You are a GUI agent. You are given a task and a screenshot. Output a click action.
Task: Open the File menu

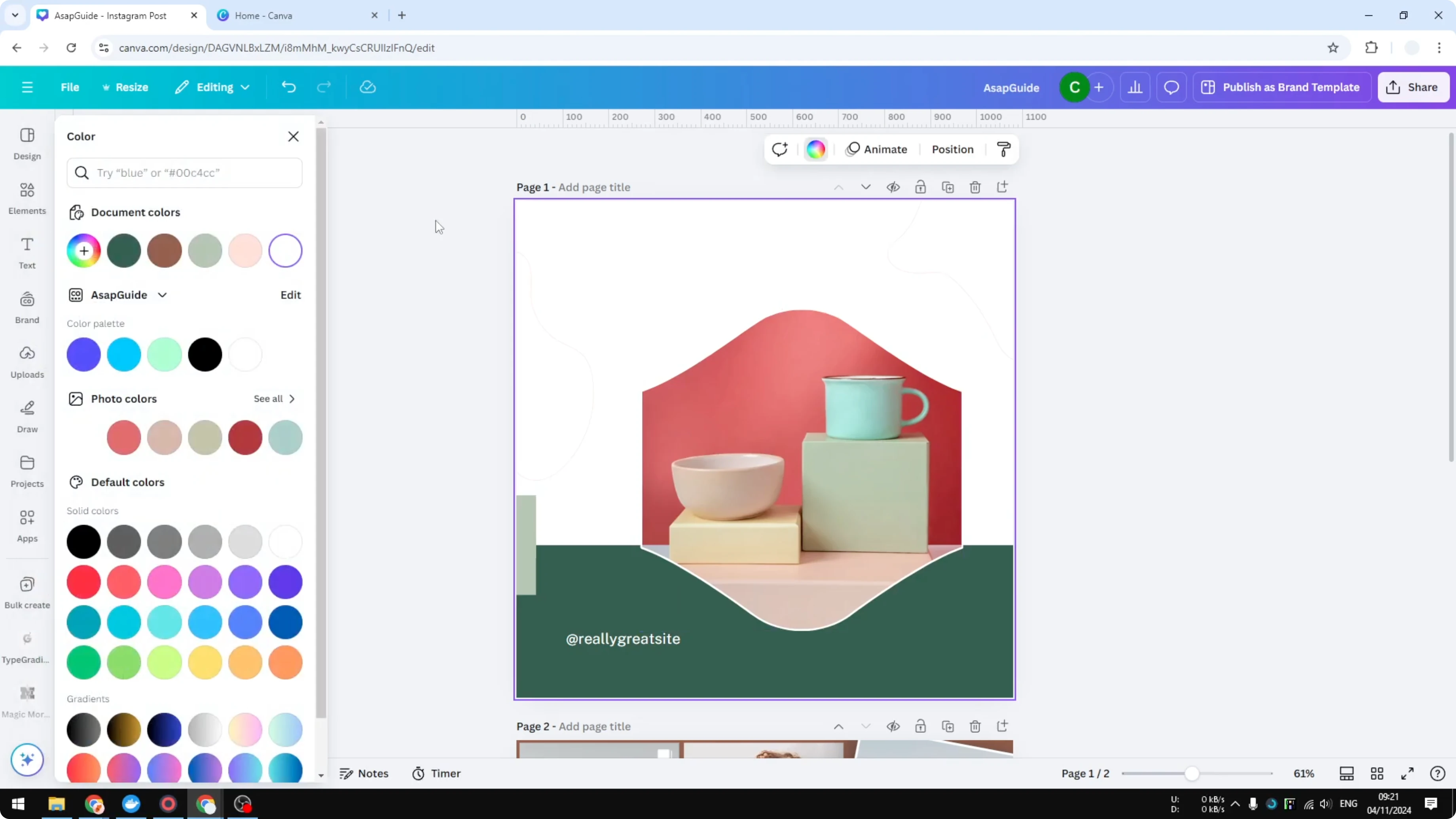click(x=70, y=87)
